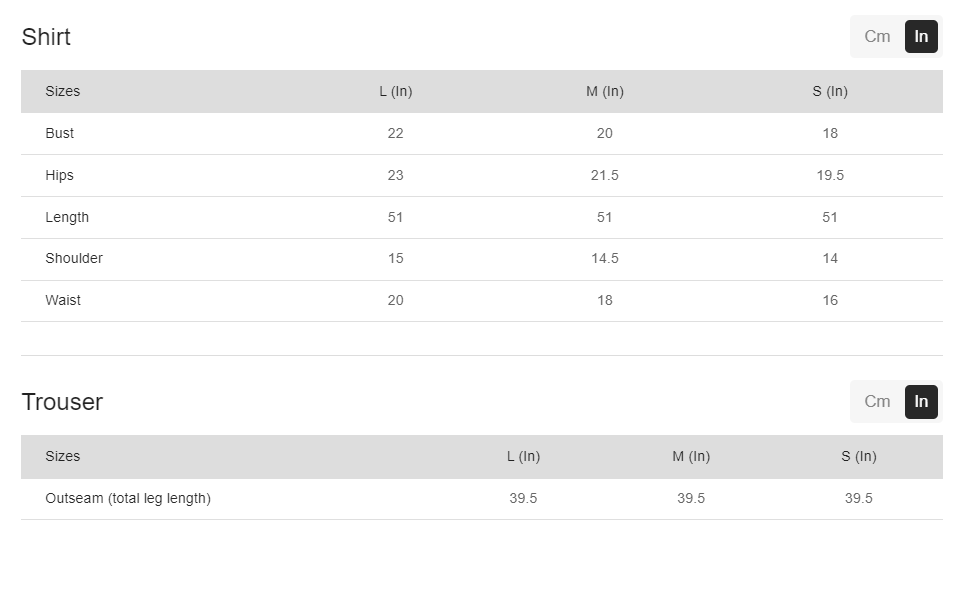The height and width of the screenshot is (612, 960).
Task: Click the Shirt section heading
Action: click(46, 37)
